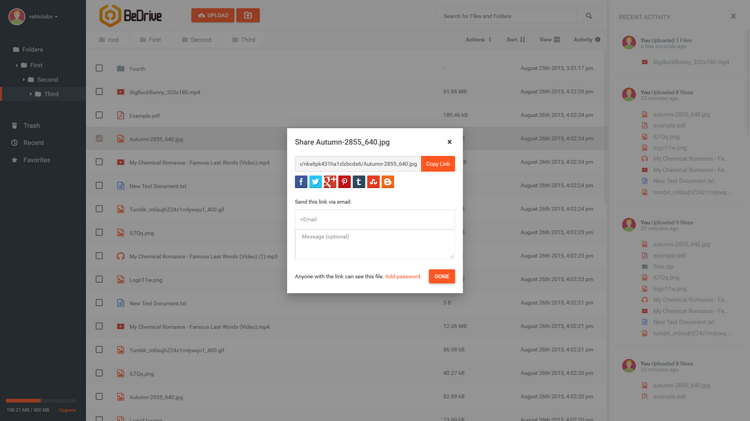This screenshot has width=750, height=421.
Task: Expand the Second folder tree arrow
Action: [24, 79]
